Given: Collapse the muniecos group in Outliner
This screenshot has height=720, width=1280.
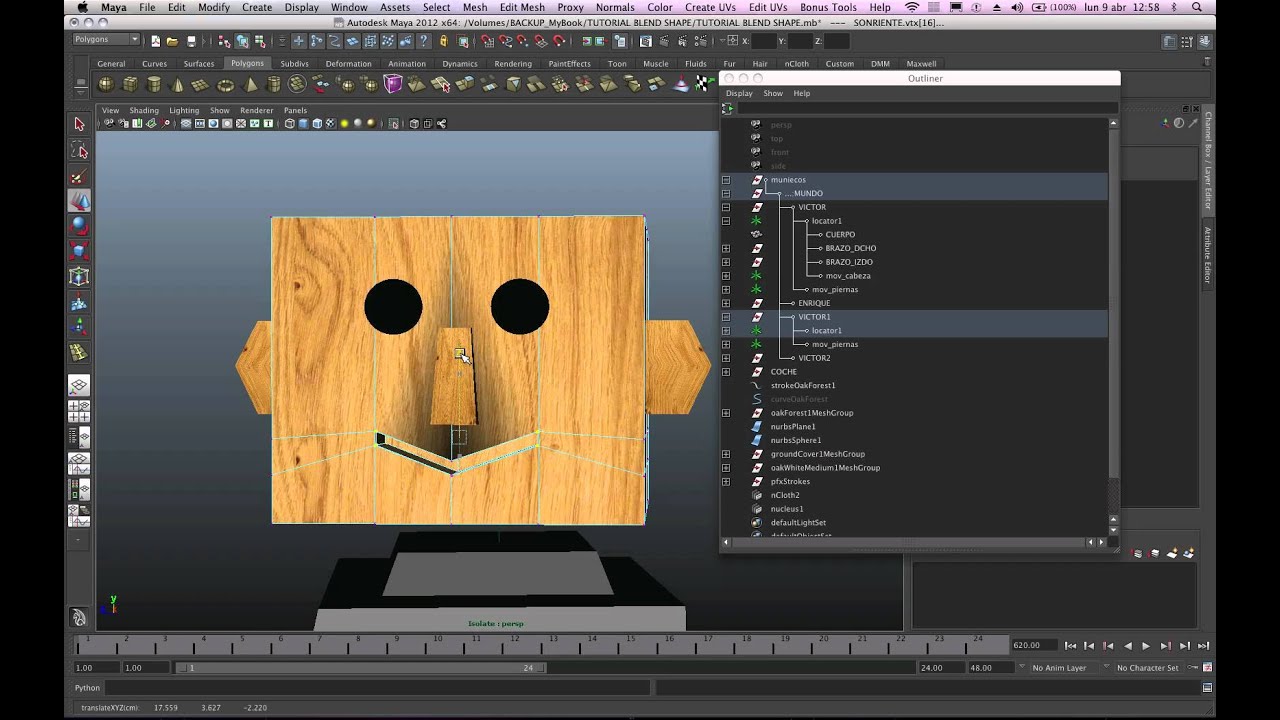Looking at the screenshot, I should (x=726, y=180).
